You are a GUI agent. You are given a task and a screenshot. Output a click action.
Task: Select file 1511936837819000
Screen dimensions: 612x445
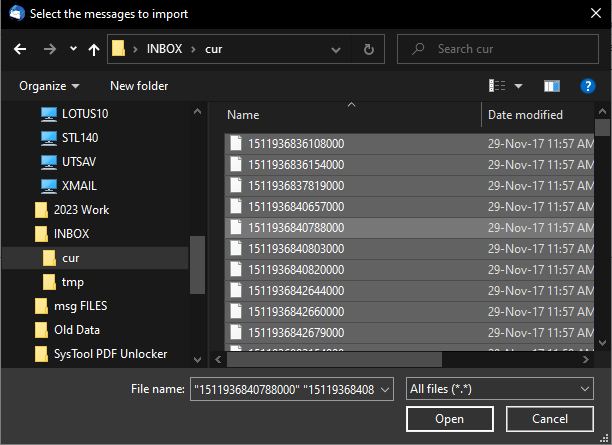[409, 186]
